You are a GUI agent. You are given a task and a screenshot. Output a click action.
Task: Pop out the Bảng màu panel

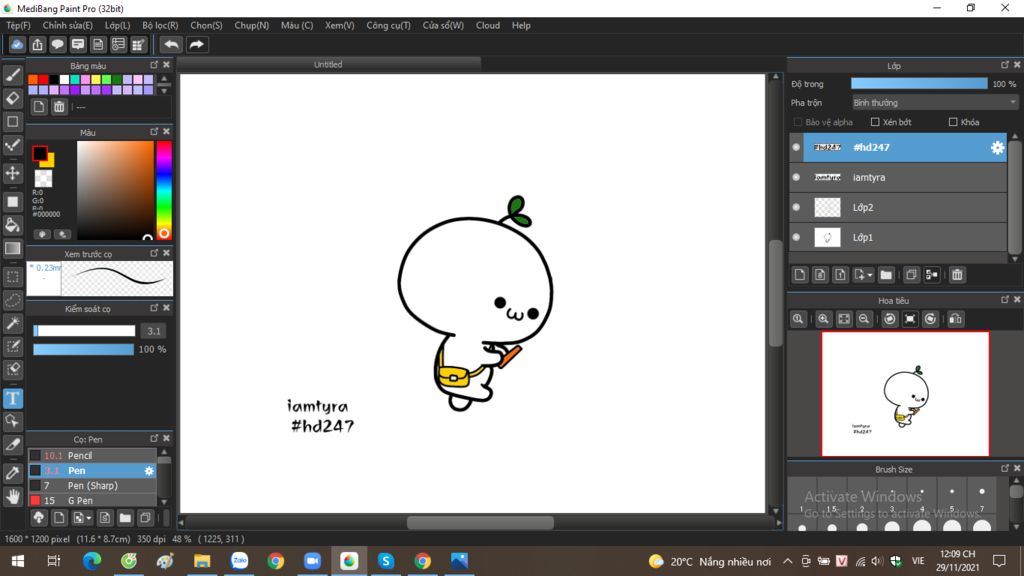(x=154, y=65)
